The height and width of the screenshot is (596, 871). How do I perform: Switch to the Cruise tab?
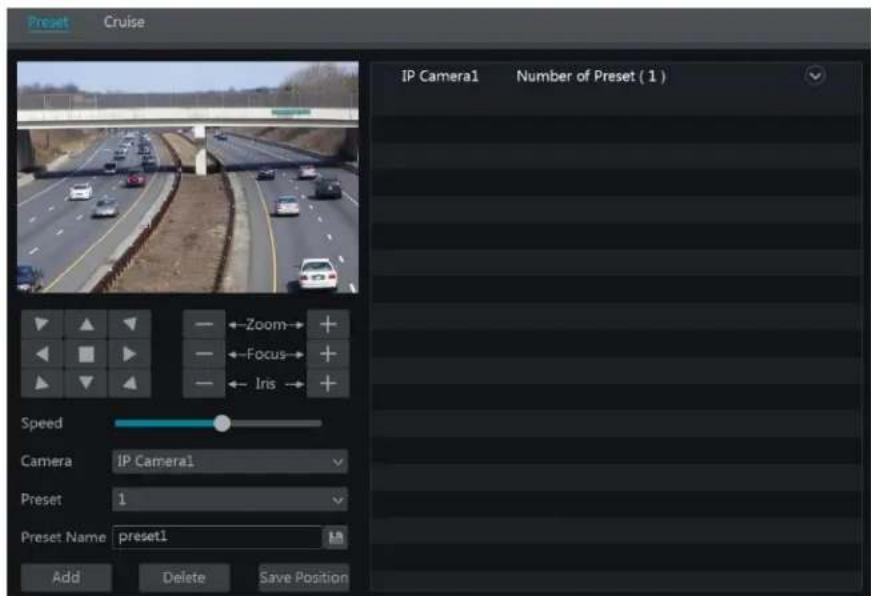point(124,22)
